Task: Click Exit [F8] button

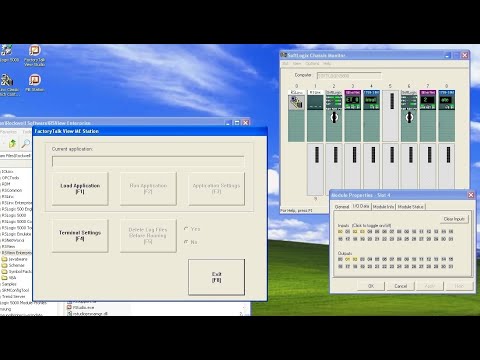Action: pos(217,277)
